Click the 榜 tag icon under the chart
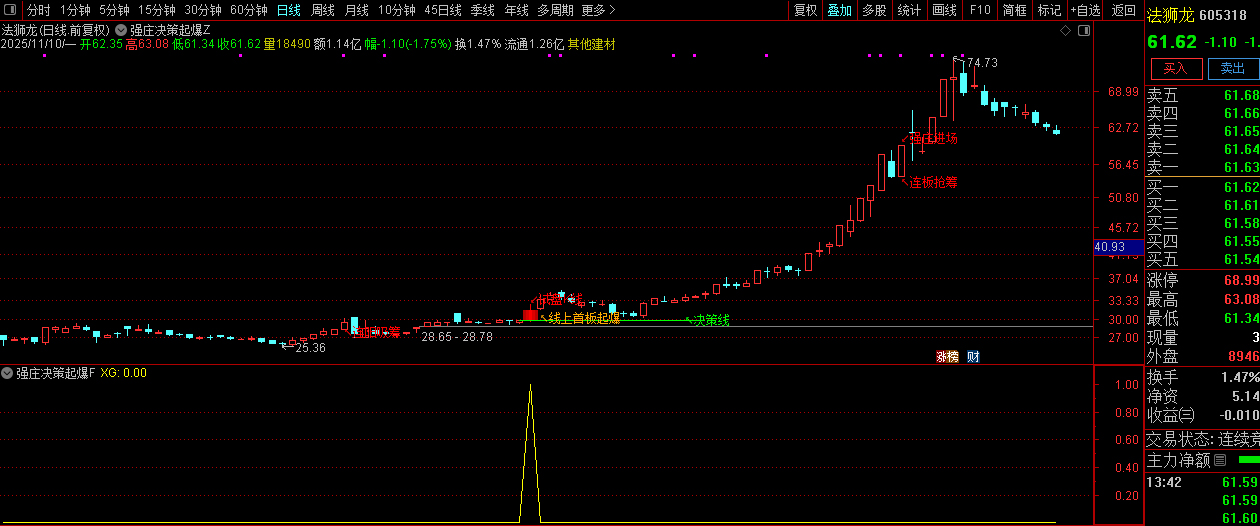 (953, 356)
